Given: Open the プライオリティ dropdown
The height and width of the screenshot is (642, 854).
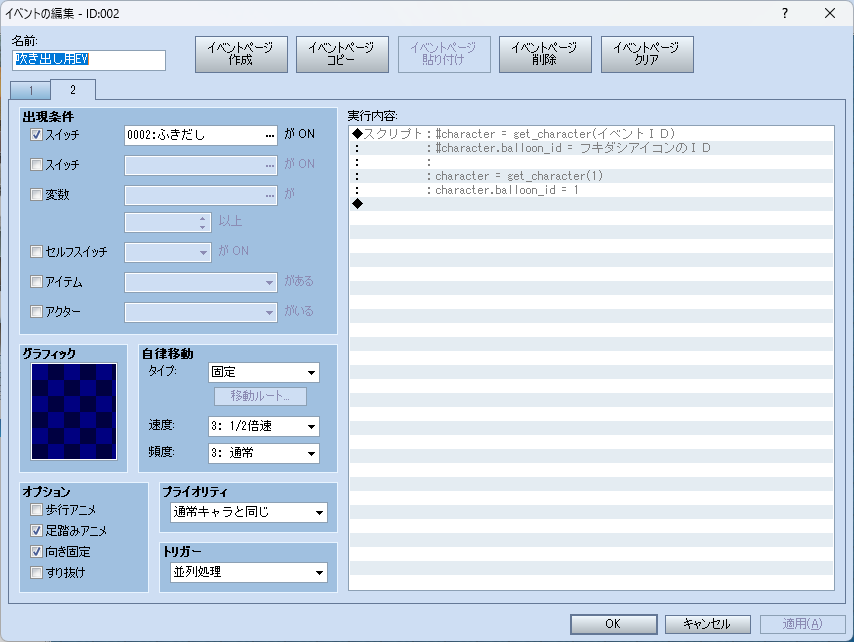Looking at the screenshot, I should pyautogui.click(x=249, y=512).
